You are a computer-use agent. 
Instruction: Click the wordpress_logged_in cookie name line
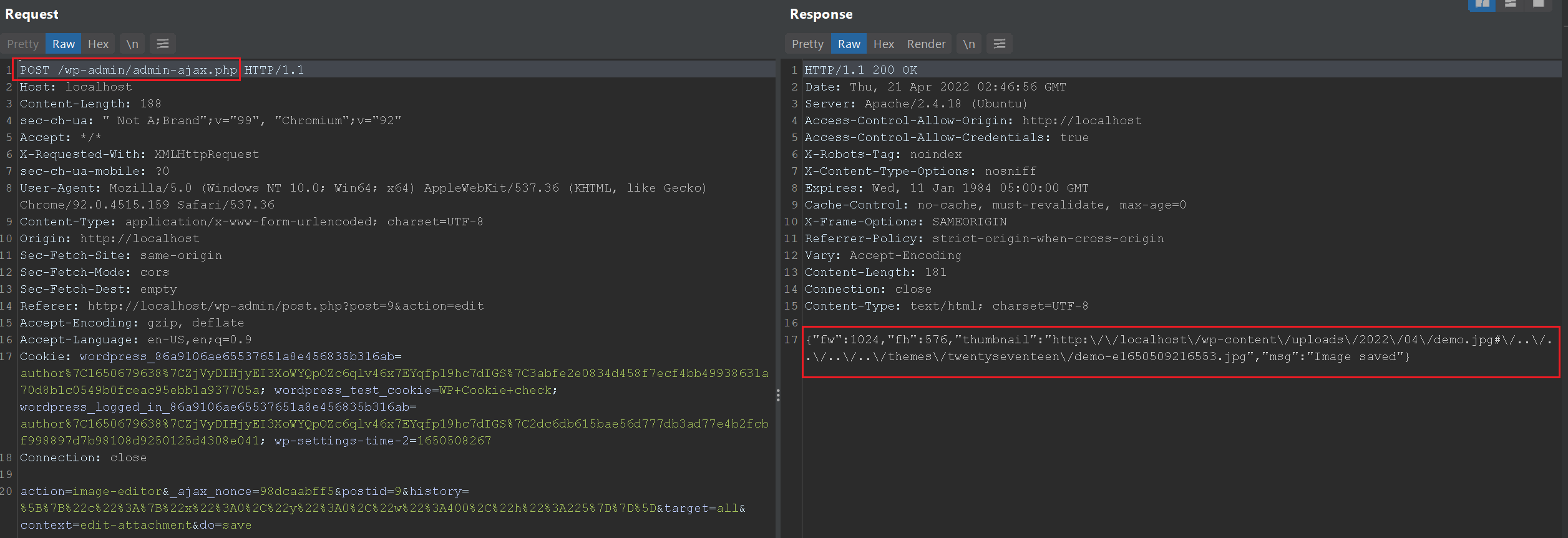pos(218,407)
